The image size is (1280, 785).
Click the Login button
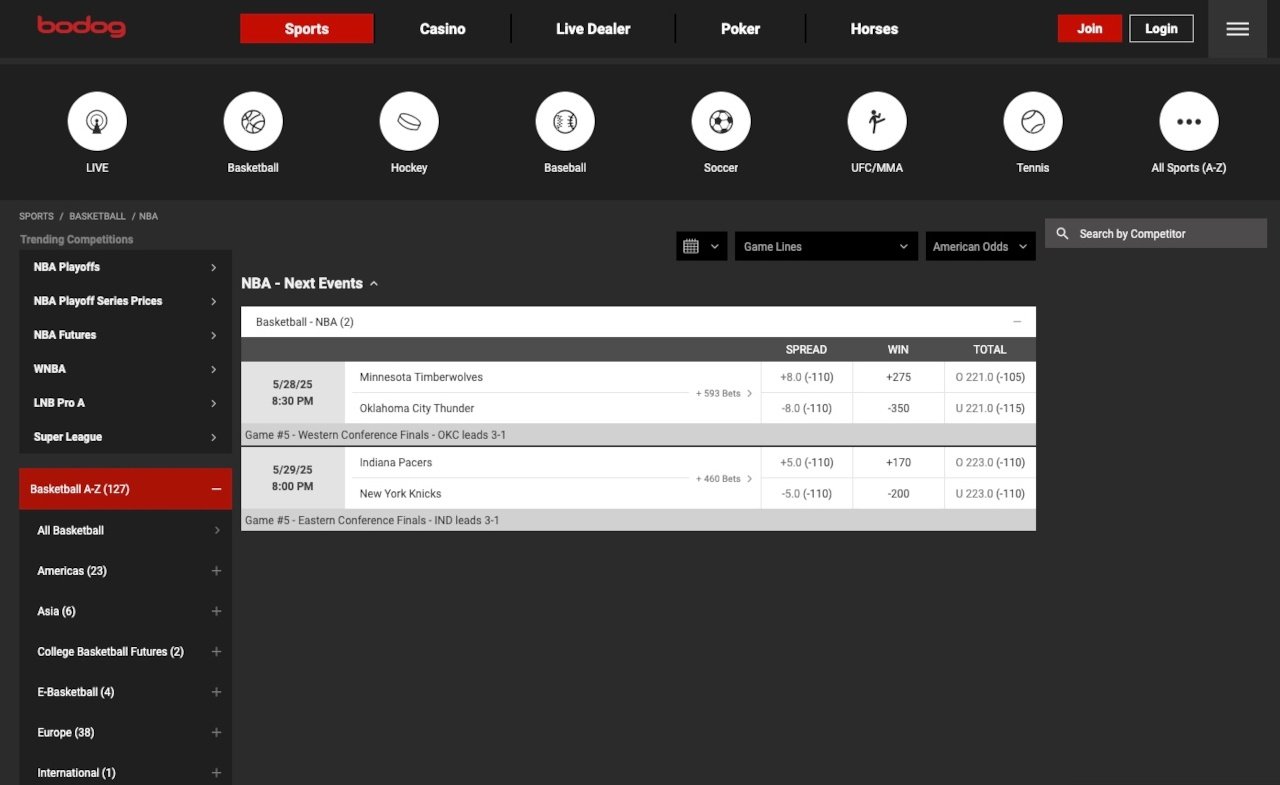pyautogui.click(x=1161, y=29)
